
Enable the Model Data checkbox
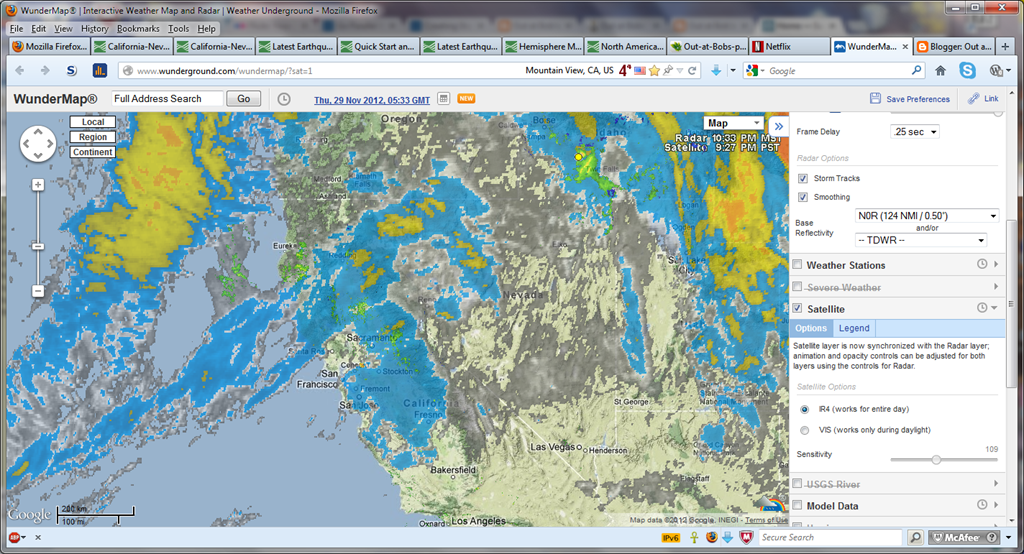pos(797,505)
